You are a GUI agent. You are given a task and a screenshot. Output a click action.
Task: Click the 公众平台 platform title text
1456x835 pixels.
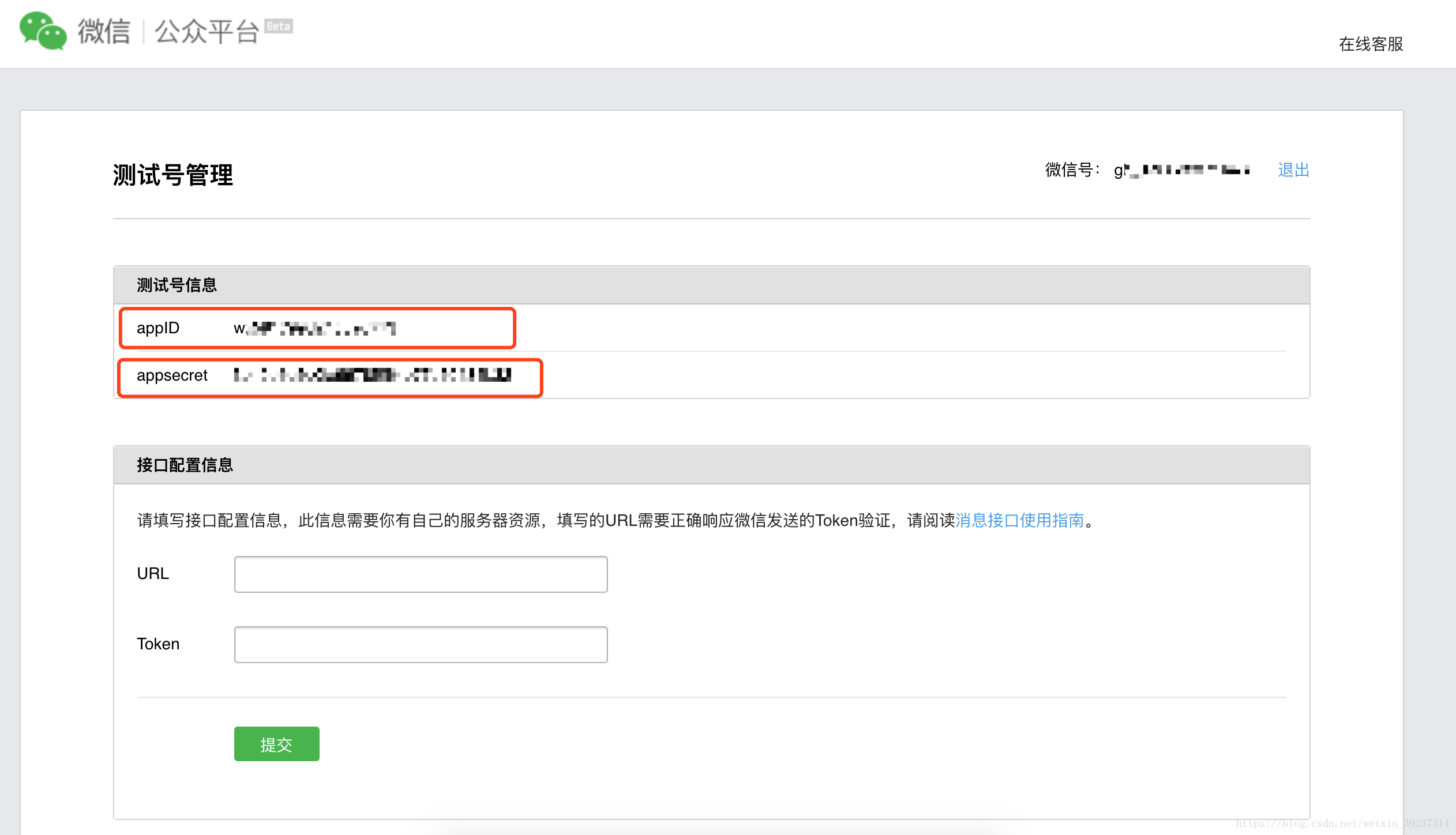click(207, 31)
